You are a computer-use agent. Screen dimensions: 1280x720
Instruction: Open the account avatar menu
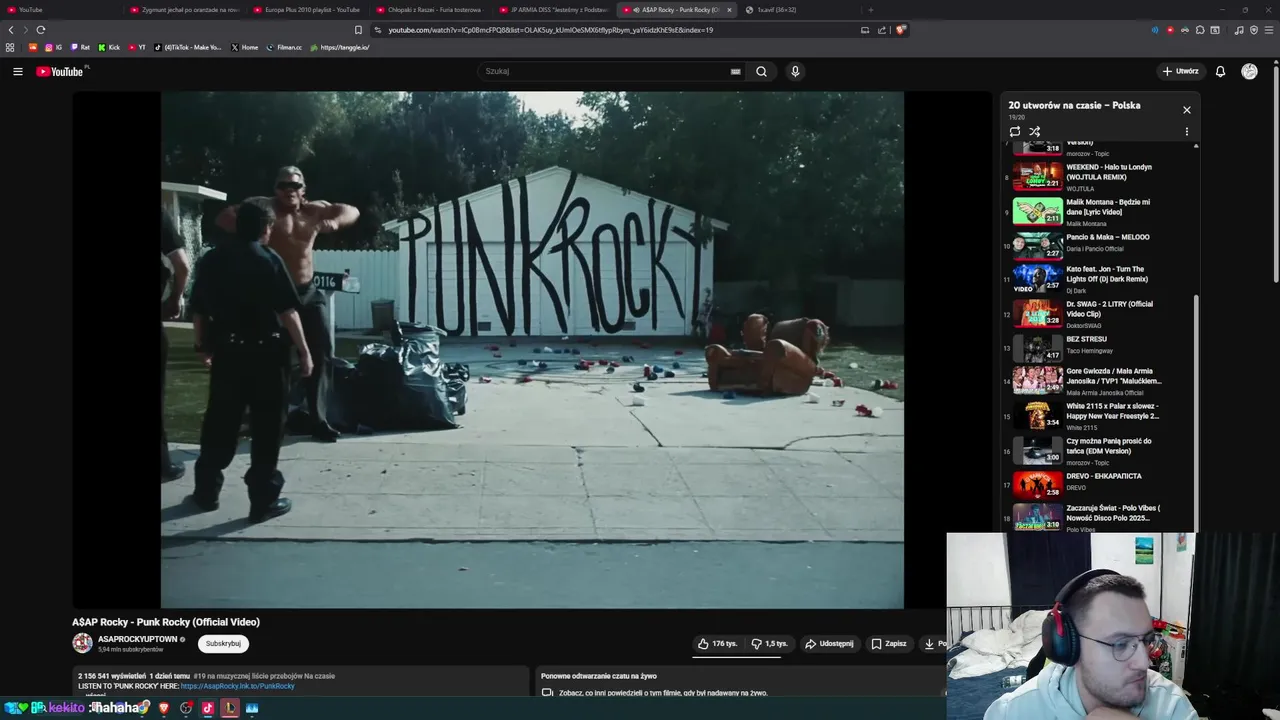click(1249, 71)
